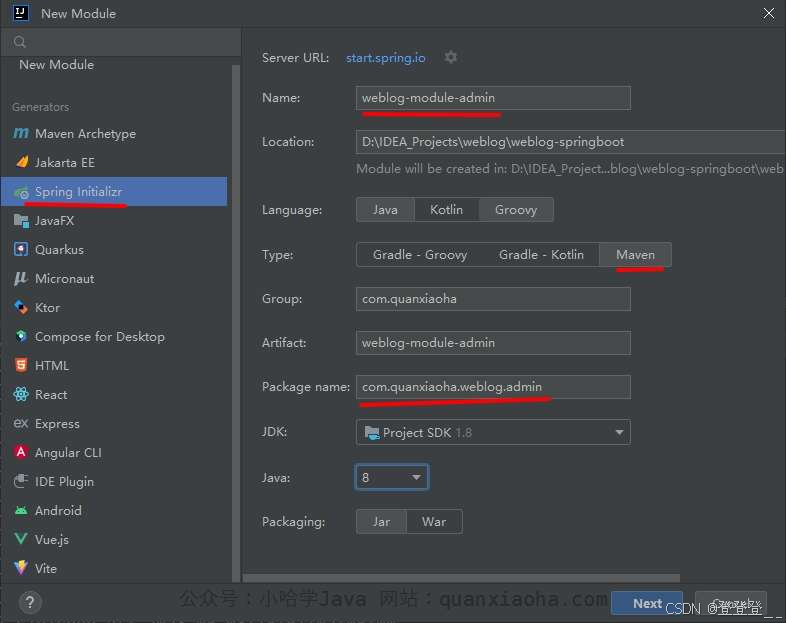Click the Angular CLI logo icon
The width and height of the screenshot is (786, 623).
[21, 452]
